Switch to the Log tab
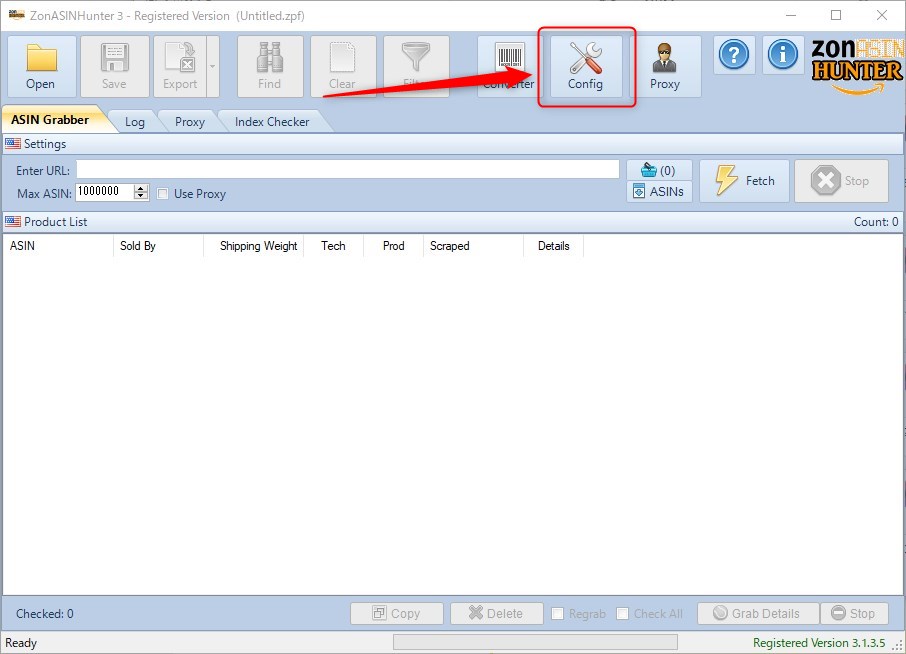This screenshot has height=654, width=906. click(135, 121)
